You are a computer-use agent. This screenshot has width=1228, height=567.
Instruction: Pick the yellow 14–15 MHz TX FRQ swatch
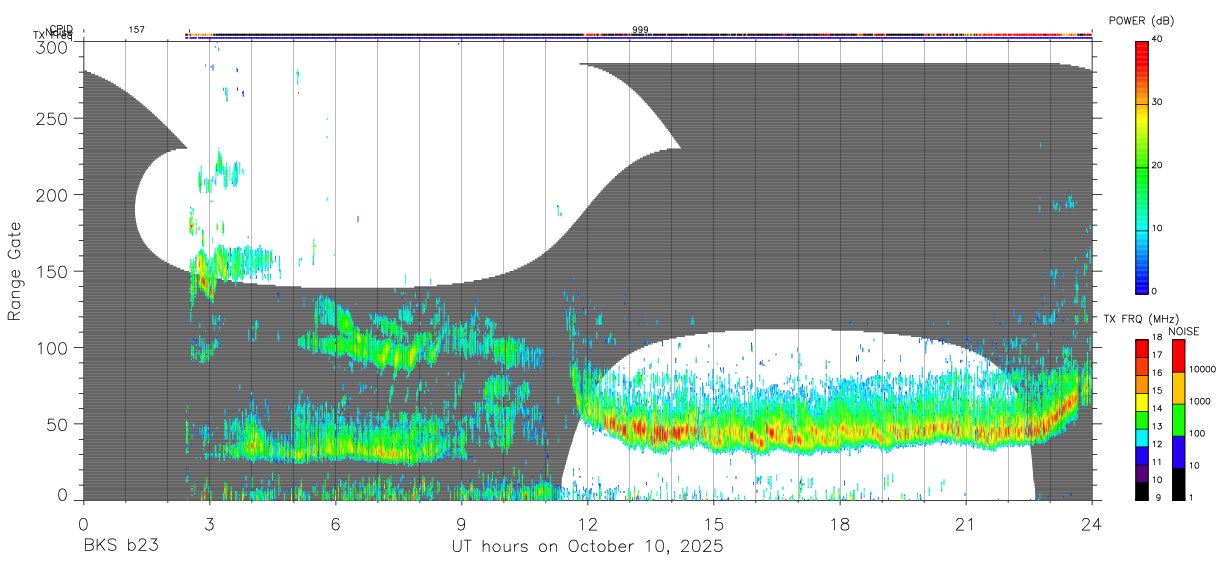point(1142,400)
